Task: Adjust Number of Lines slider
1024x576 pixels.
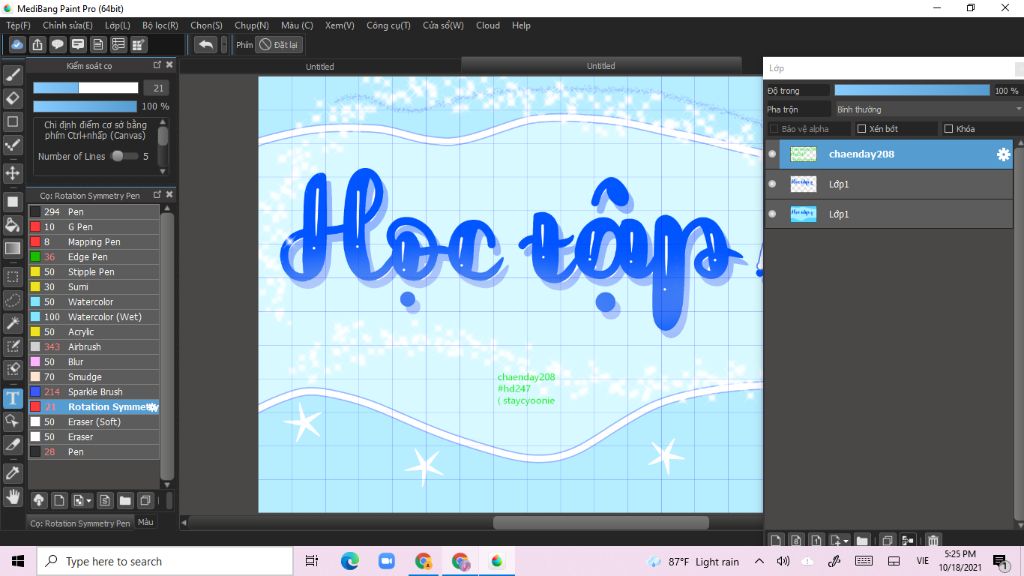Action: (124, 156)
